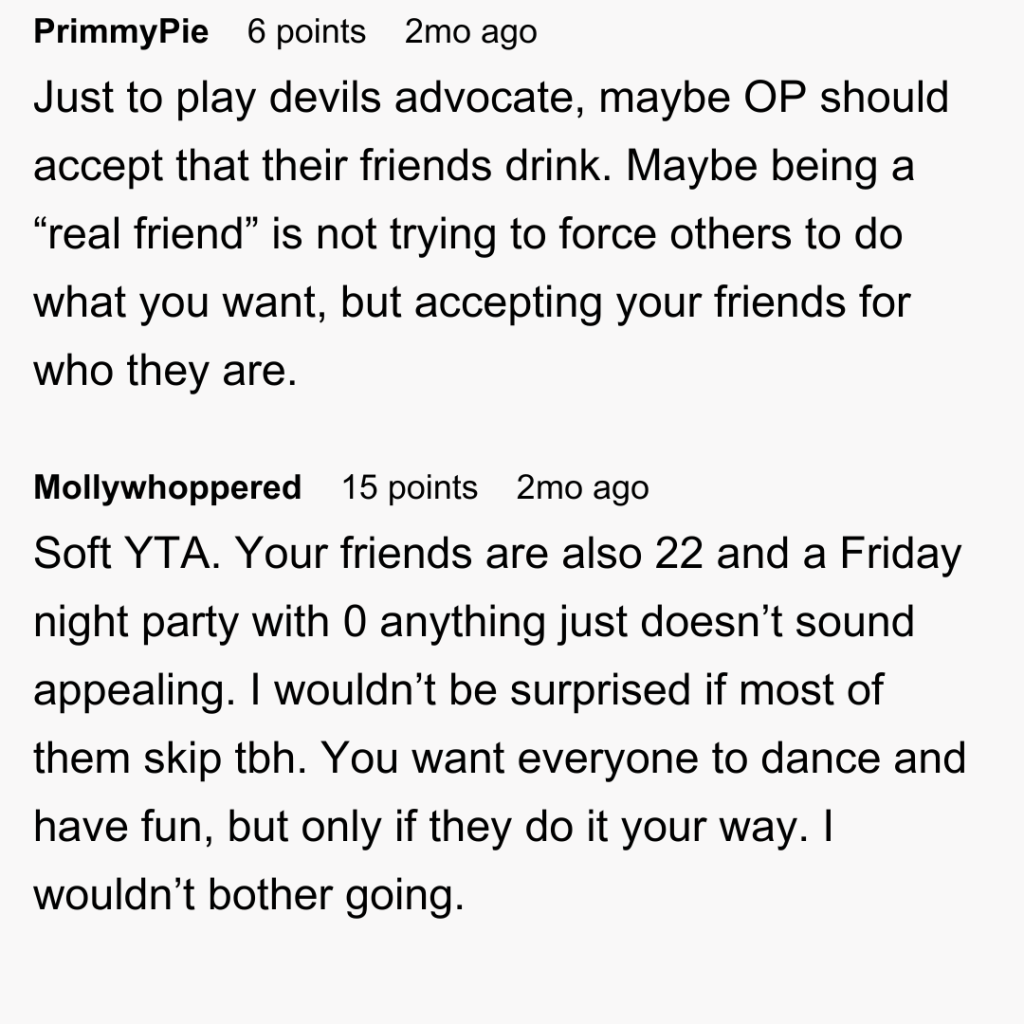Click the word "Friday"
Viewport: 1024px width, 1024px height.
click(898, 554)
